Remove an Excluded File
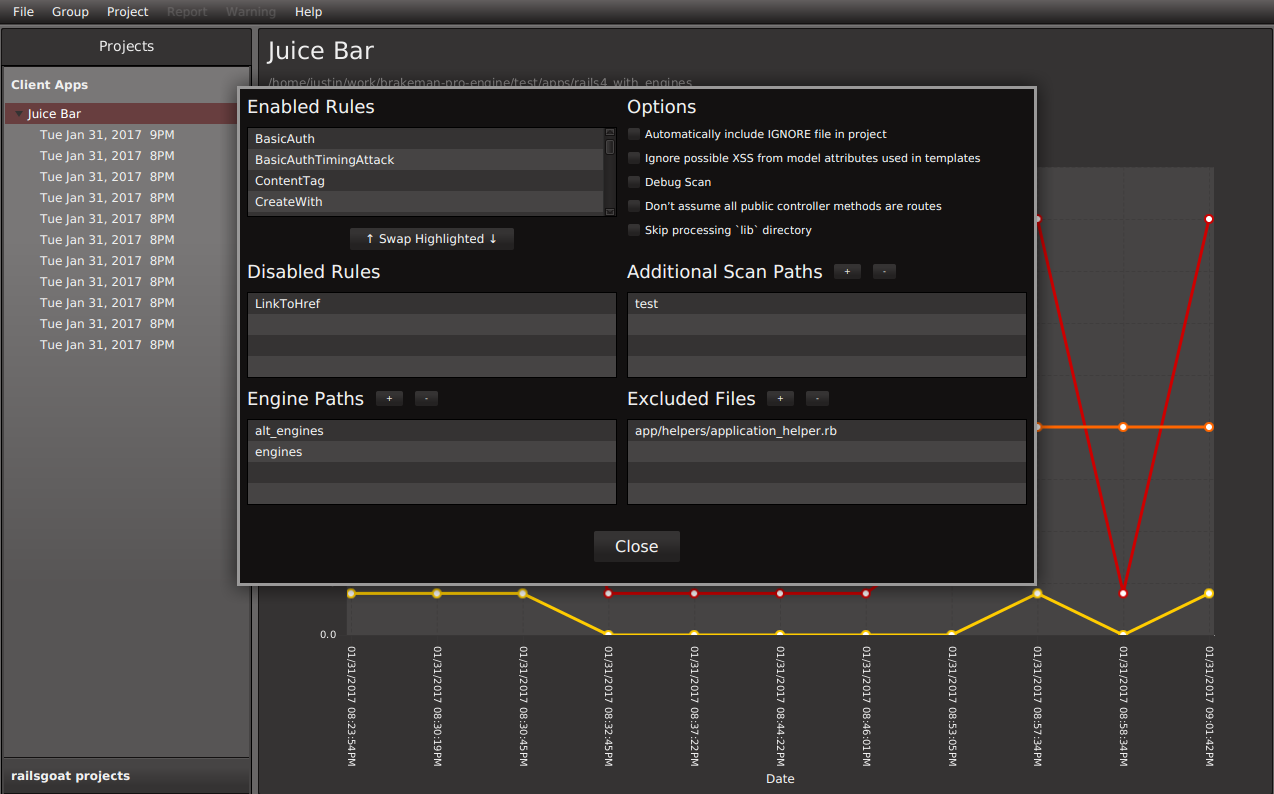1274x794 pixels. pos(817,399)
